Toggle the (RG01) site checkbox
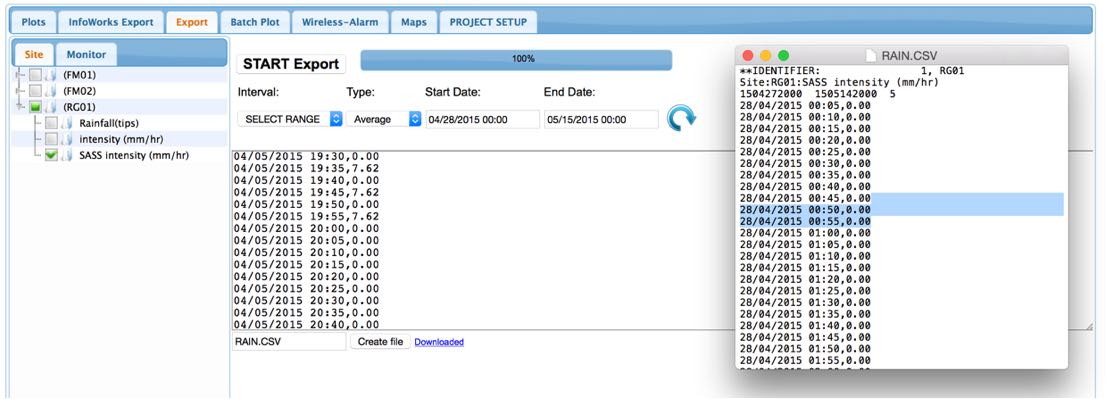 [35, 107]
